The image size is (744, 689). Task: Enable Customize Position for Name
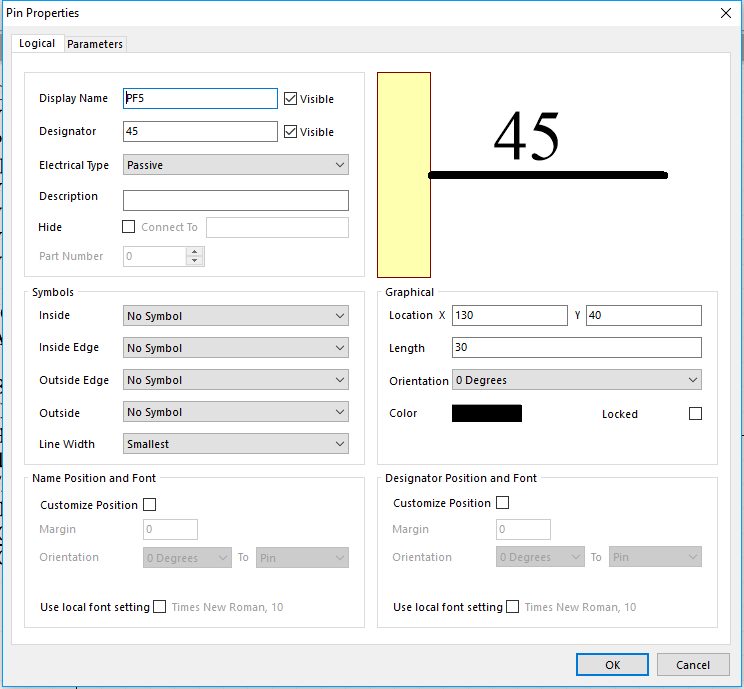click(x=150, y=505)
